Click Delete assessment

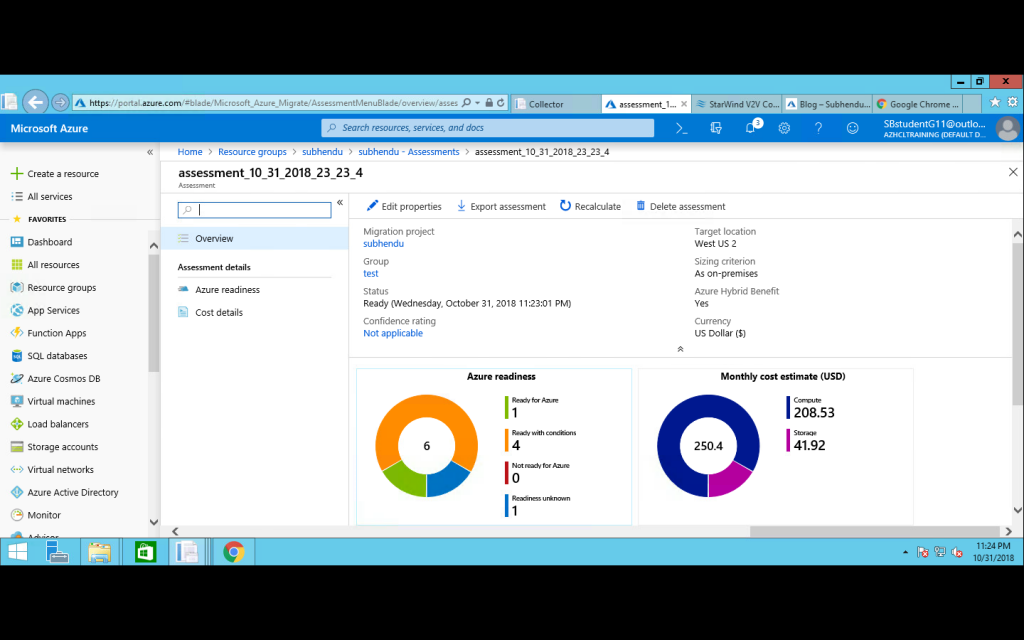[x=680, y=206]
